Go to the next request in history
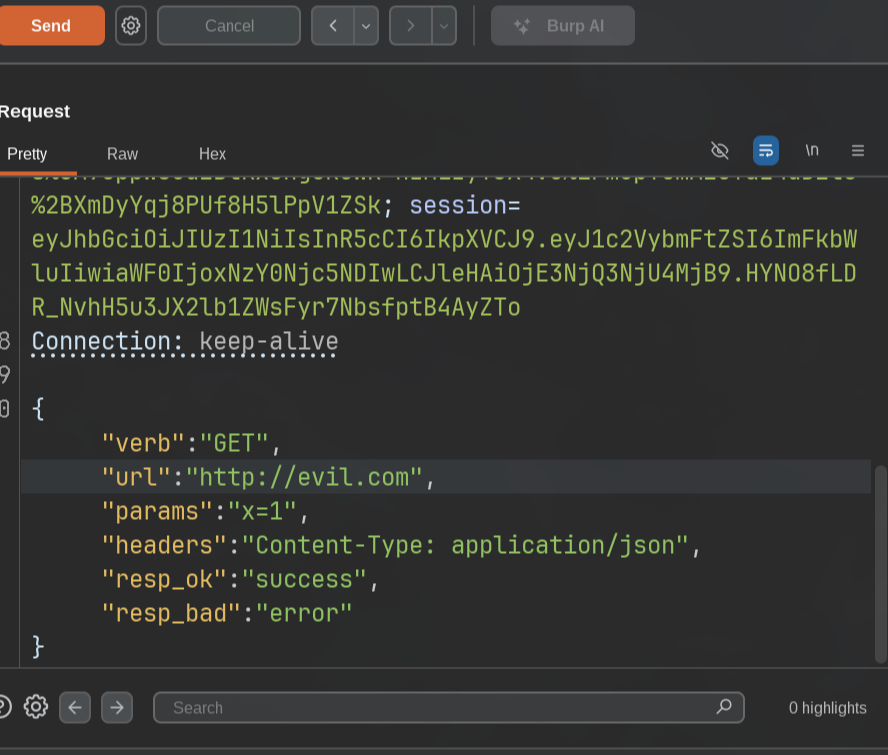 pos(411,25)
